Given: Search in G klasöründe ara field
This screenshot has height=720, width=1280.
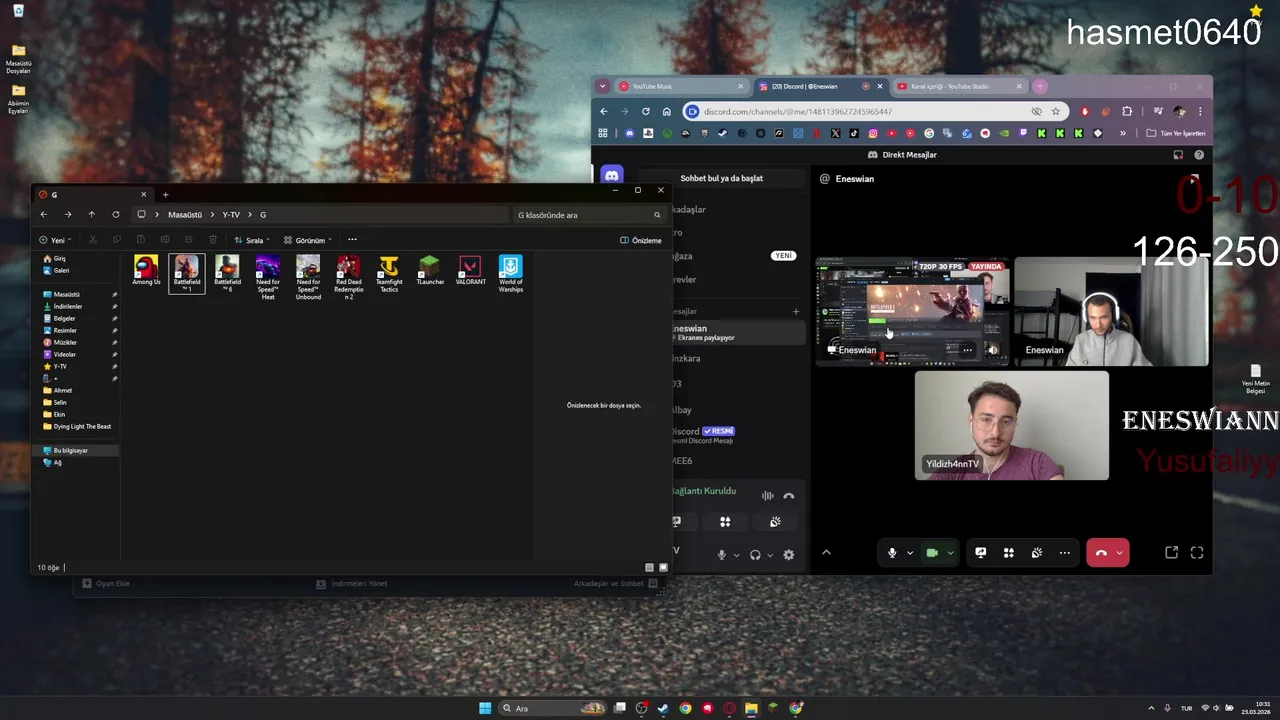Looking at the screenshot, I should [588, 214].
